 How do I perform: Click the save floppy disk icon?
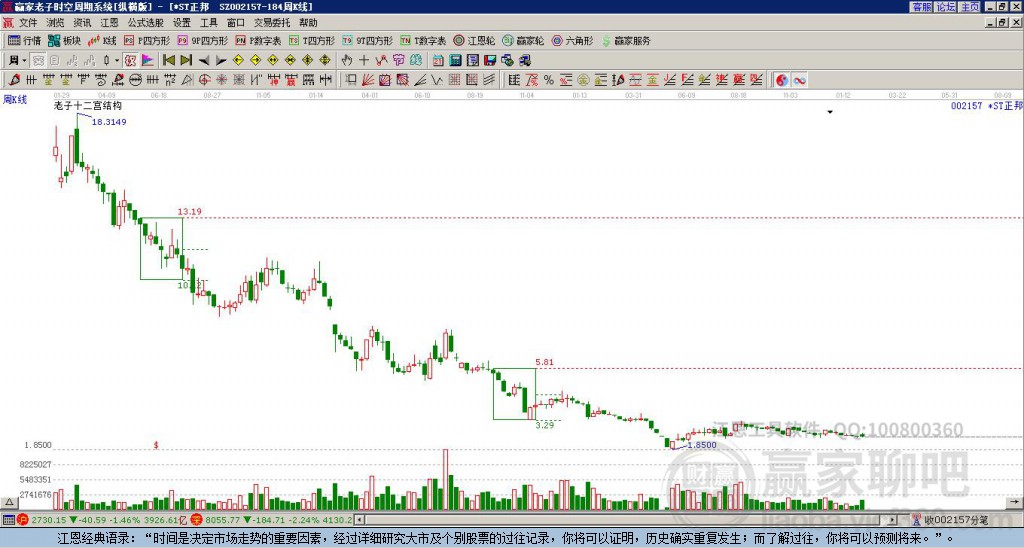[490, 60]
